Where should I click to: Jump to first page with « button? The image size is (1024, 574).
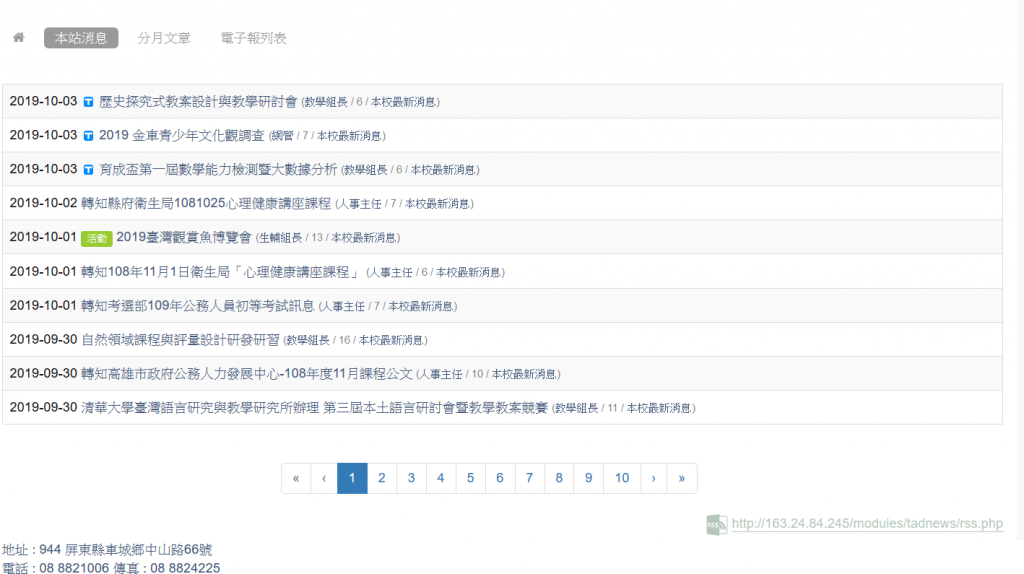(x=296, y=478)
